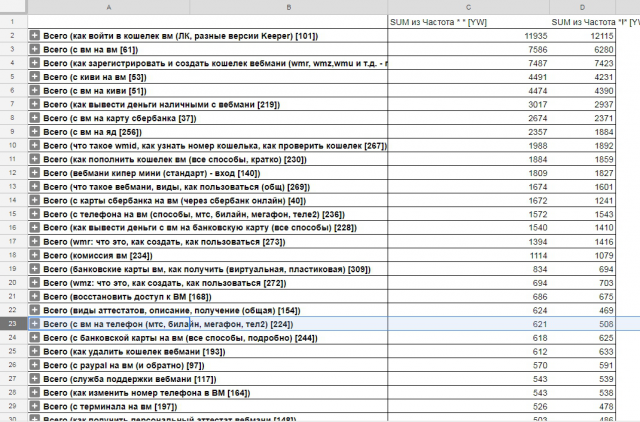The width and height of the screenshot is (640, 422).
Task: Expand the 'с вм на яд [256]' group
Action: (35, 132)
